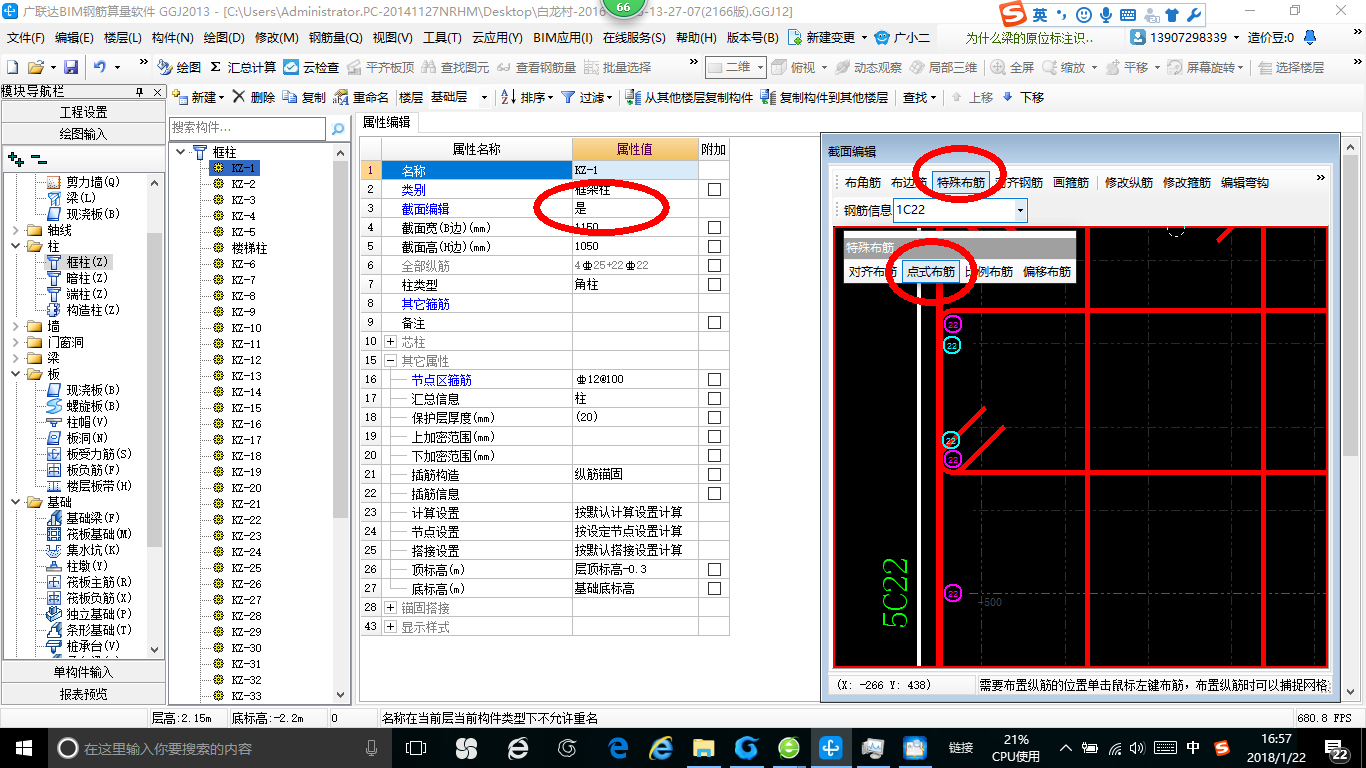Click the 广小二 assistant icon
Image resolution: width=1366 pixels, height=768 pixels.
[x=882, y=38]
